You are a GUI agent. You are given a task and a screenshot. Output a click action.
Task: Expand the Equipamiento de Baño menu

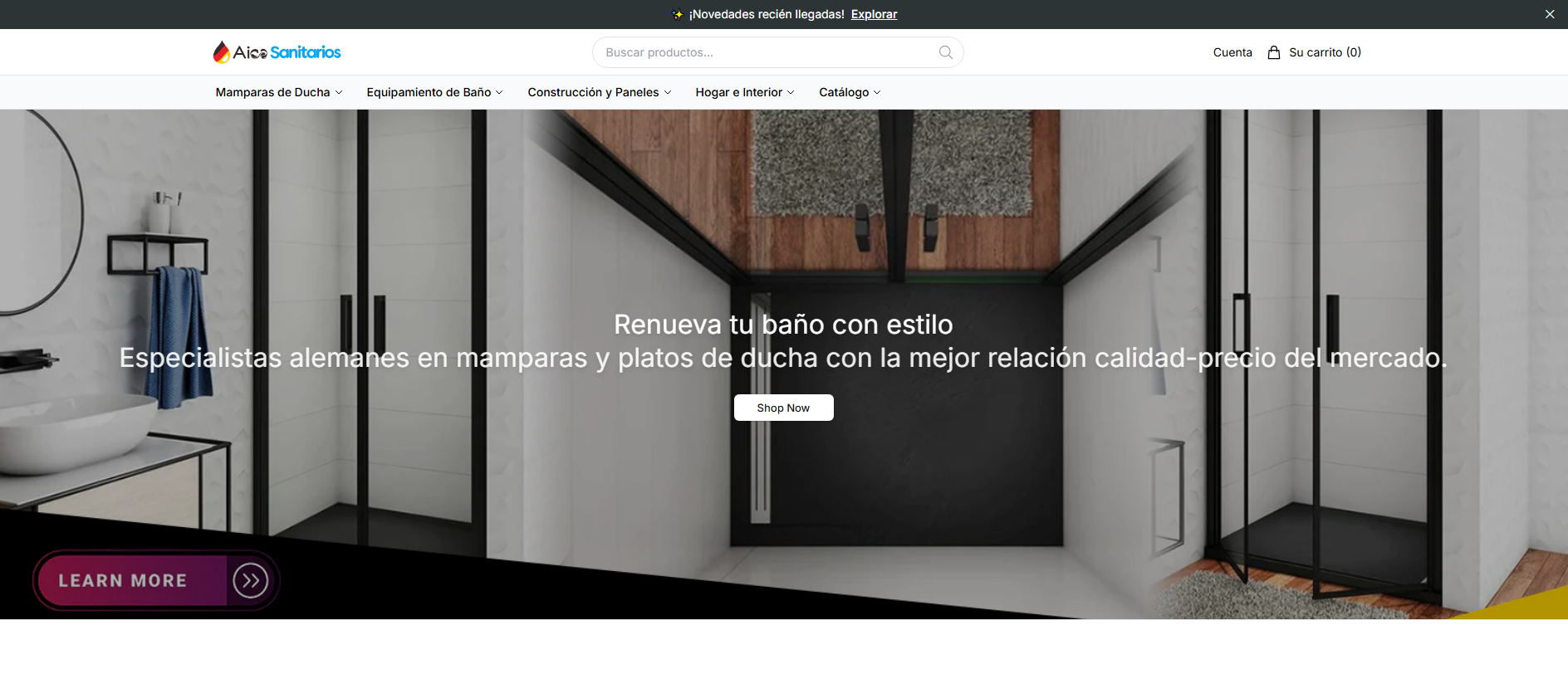(434, 92)
